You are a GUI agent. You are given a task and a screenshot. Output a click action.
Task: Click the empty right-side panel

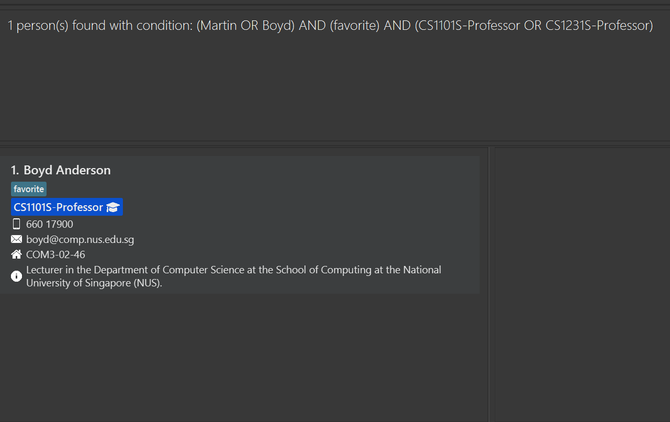tap(582, 284)
